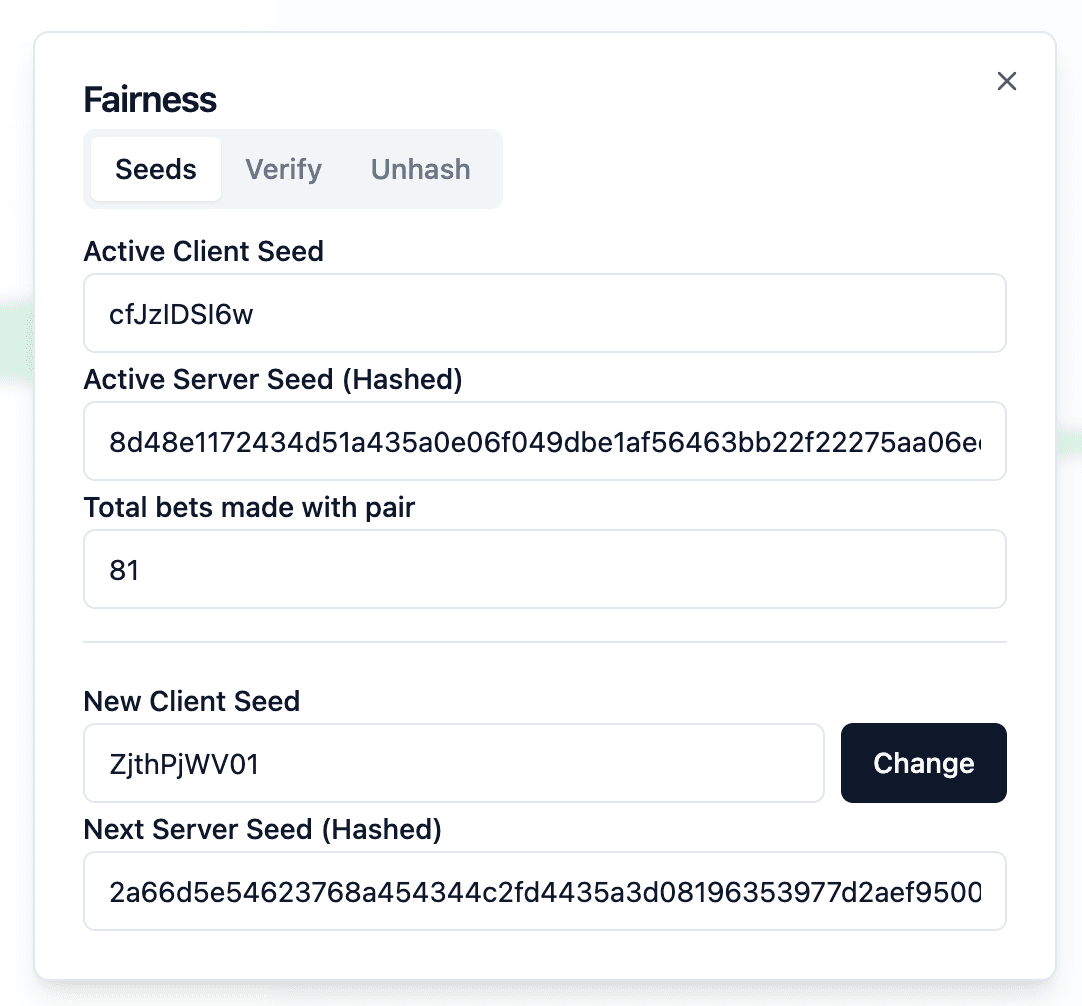The width and height of the screenshot is (1082, 1006).
Task: Click the "New Client Seed" label
Action: (192, 701)
